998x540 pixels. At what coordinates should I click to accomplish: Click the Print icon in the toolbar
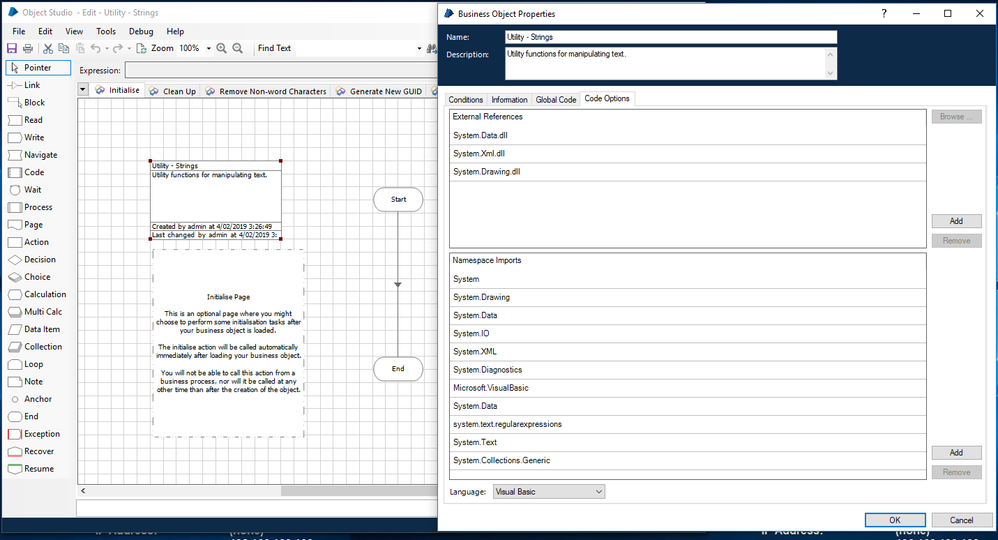(x=27, y=48)
